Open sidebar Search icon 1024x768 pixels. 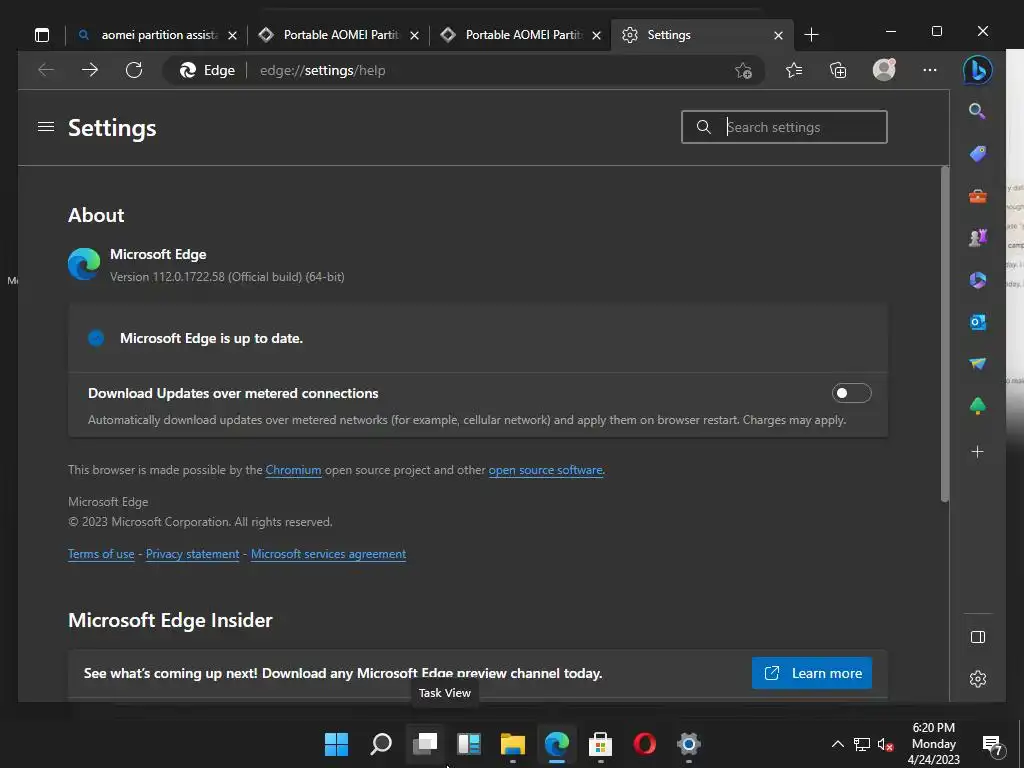click(977, 111)
